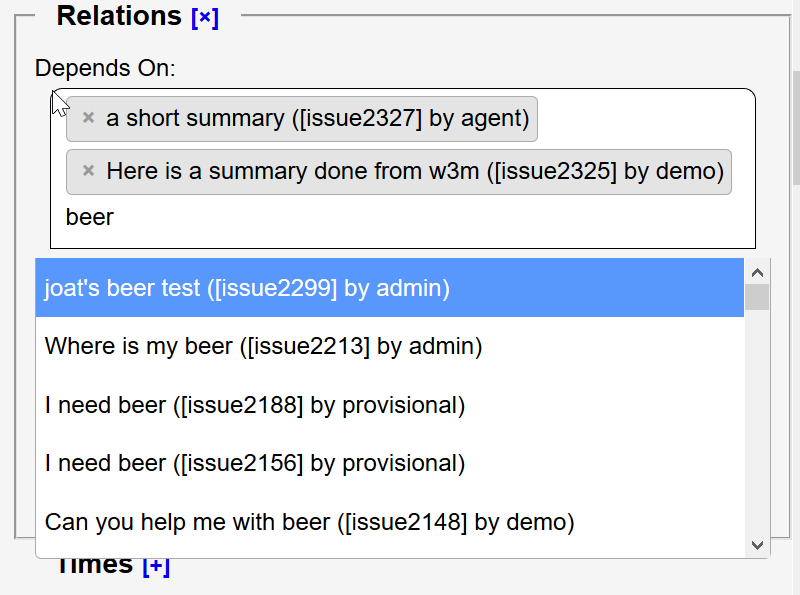Remove the "a short summary" issue2327 chip
800x595 pixels.
88,118
